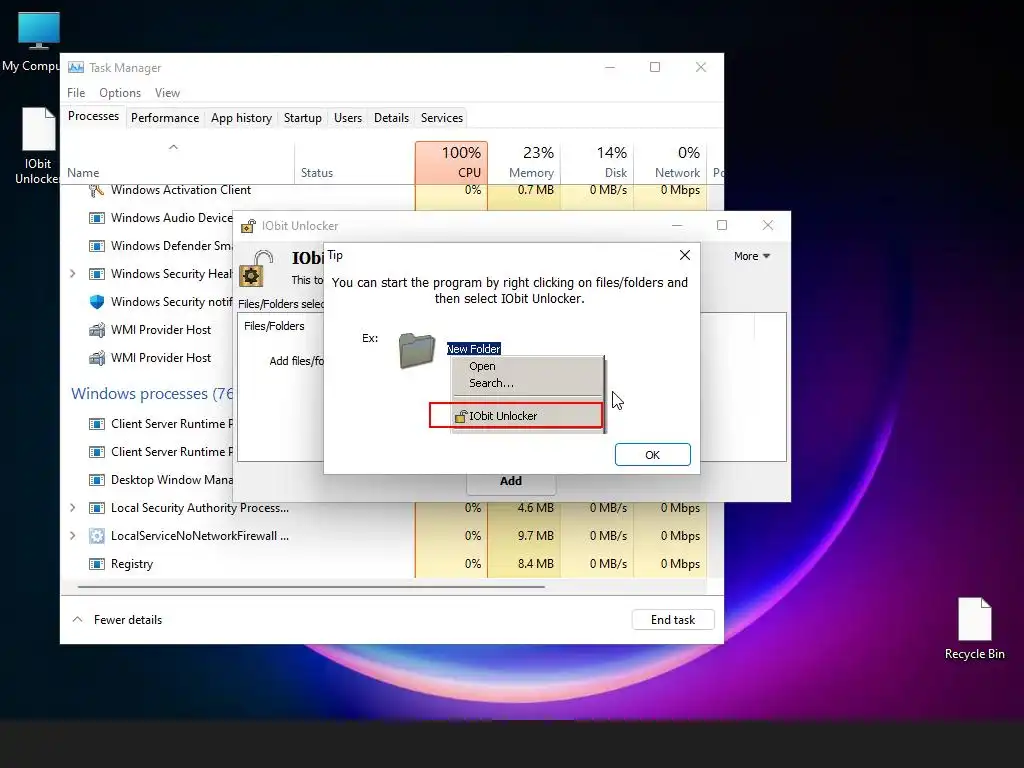Click the Windows Security notification shield icon
1024x768 pixels.
coord(97,302)
